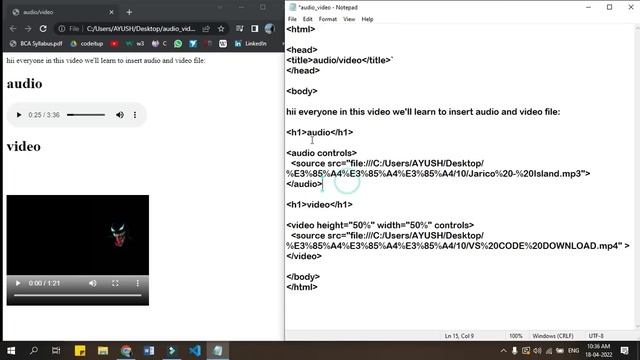Screen dimensions: 640x360
Task: Mute the audio player volume
Action: coord(120,115)
